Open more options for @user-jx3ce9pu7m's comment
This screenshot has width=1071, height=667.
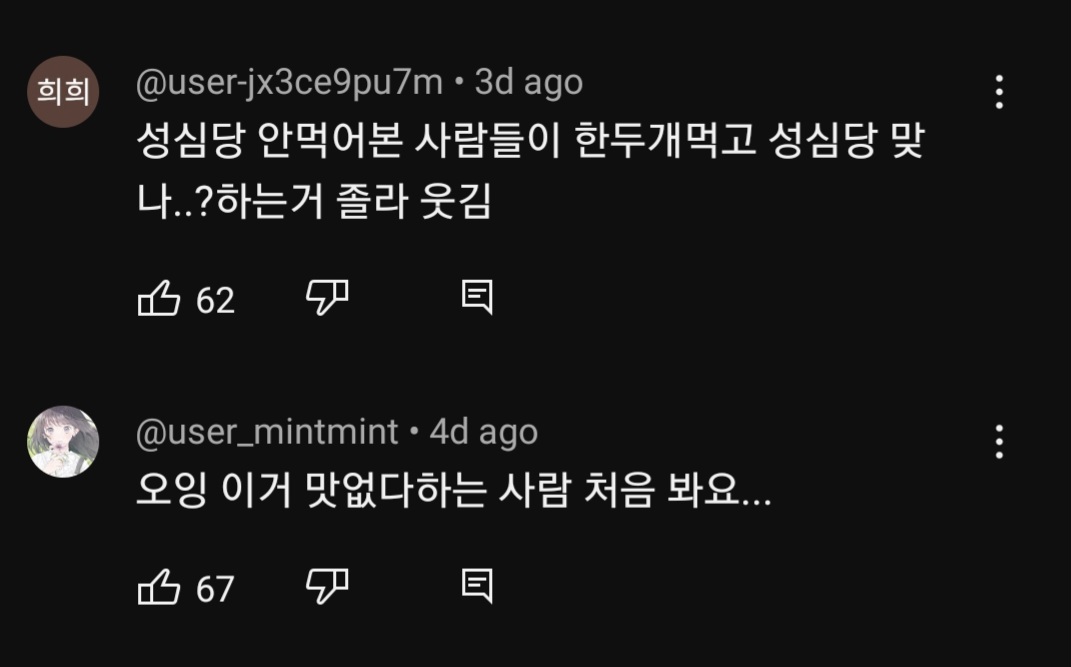pos(998,92)
